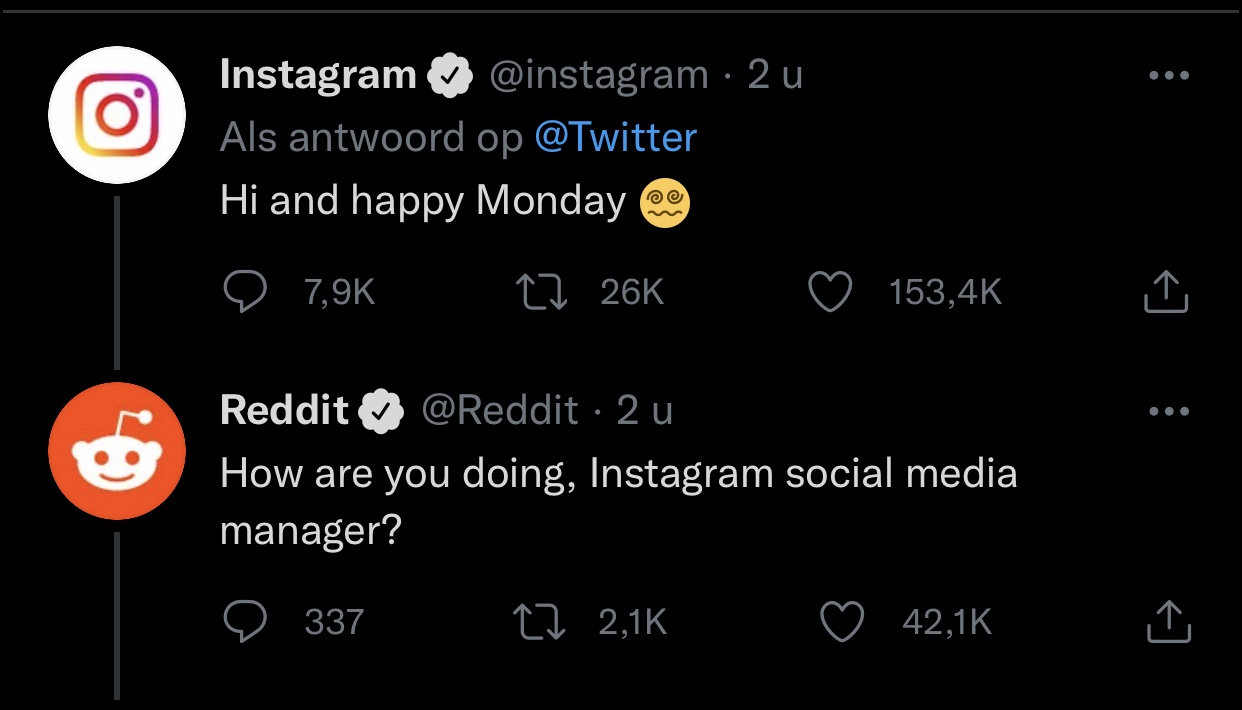This screenshot has height=710, width=1242.
Task: Open Reddit's tweet text about social media manager
Action: coord(618,501)
